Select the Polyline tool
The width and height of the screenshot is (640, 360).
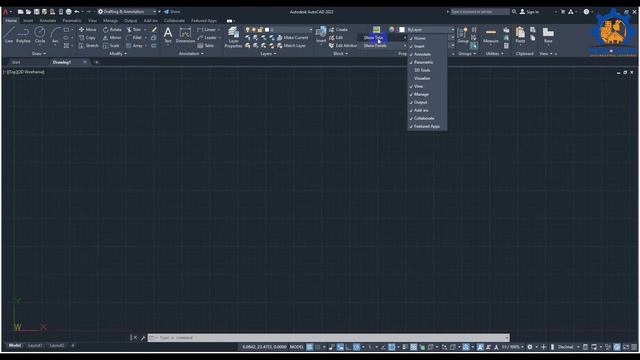[23, 35]
